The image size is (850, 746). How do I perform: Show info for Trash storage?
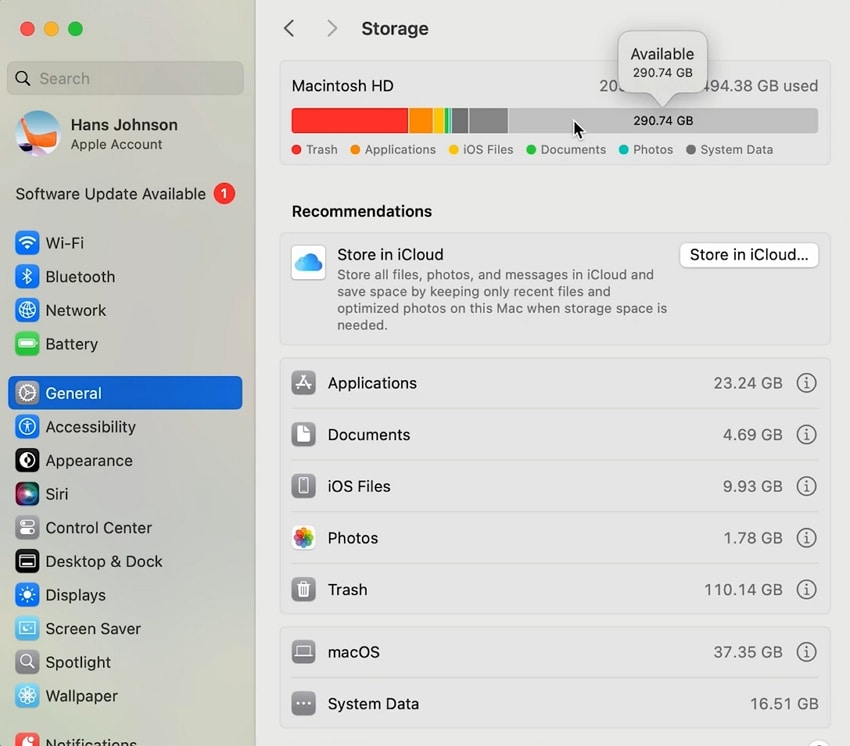click(806, 589)
